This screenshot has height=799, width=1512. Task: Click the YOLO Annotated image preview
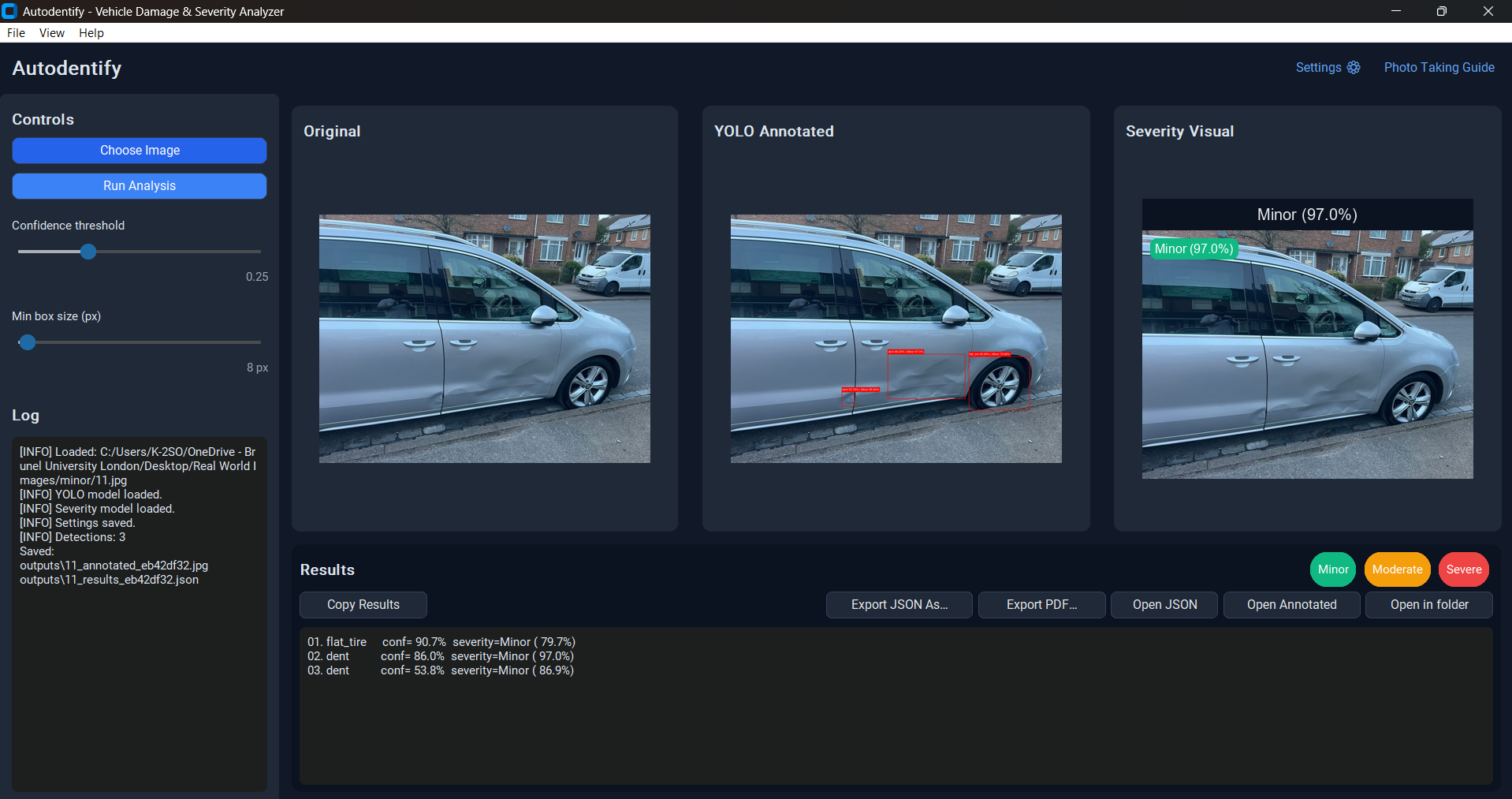[x=896, y=338]
